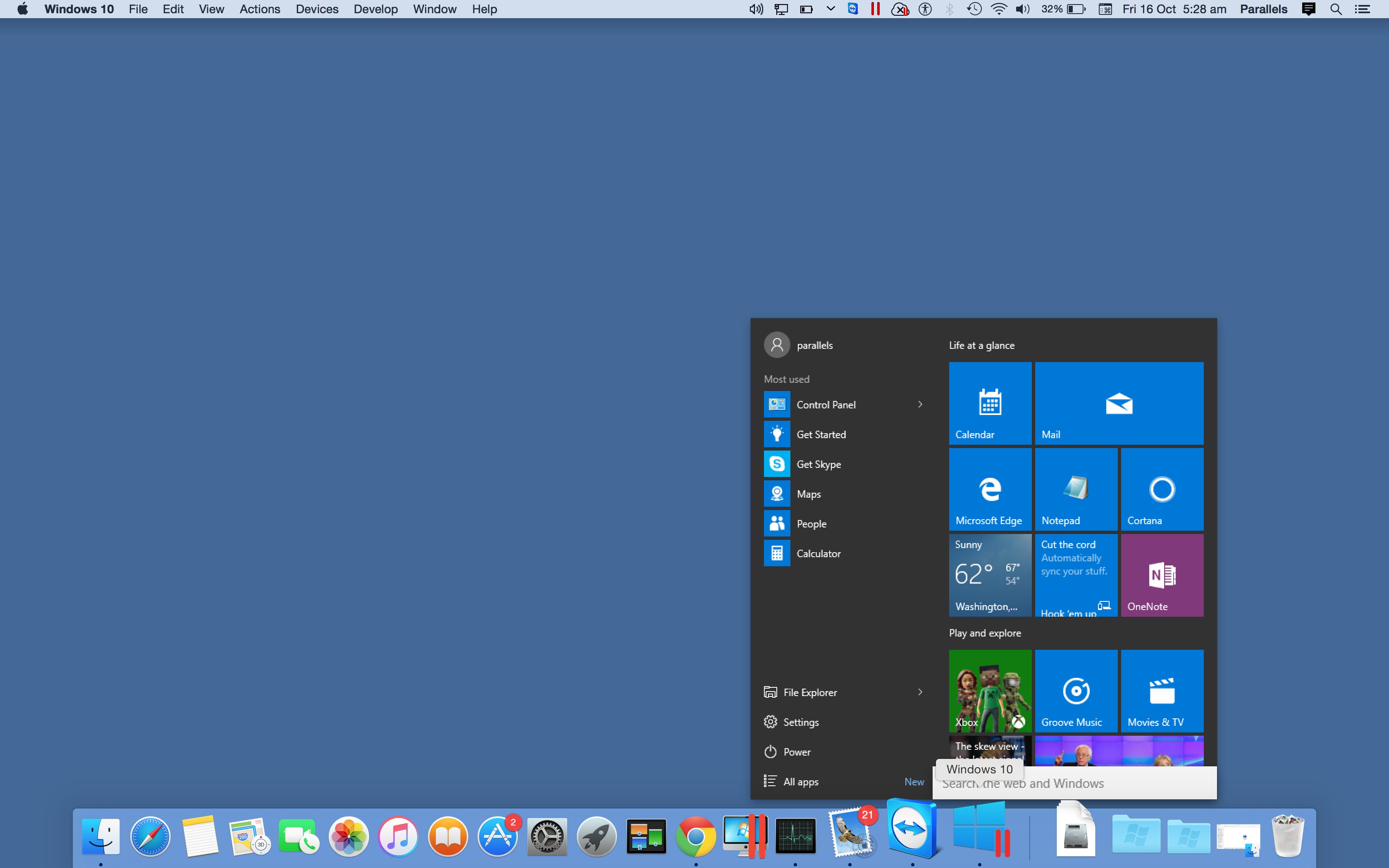Open the Edit menu

(x=173, y=9)
